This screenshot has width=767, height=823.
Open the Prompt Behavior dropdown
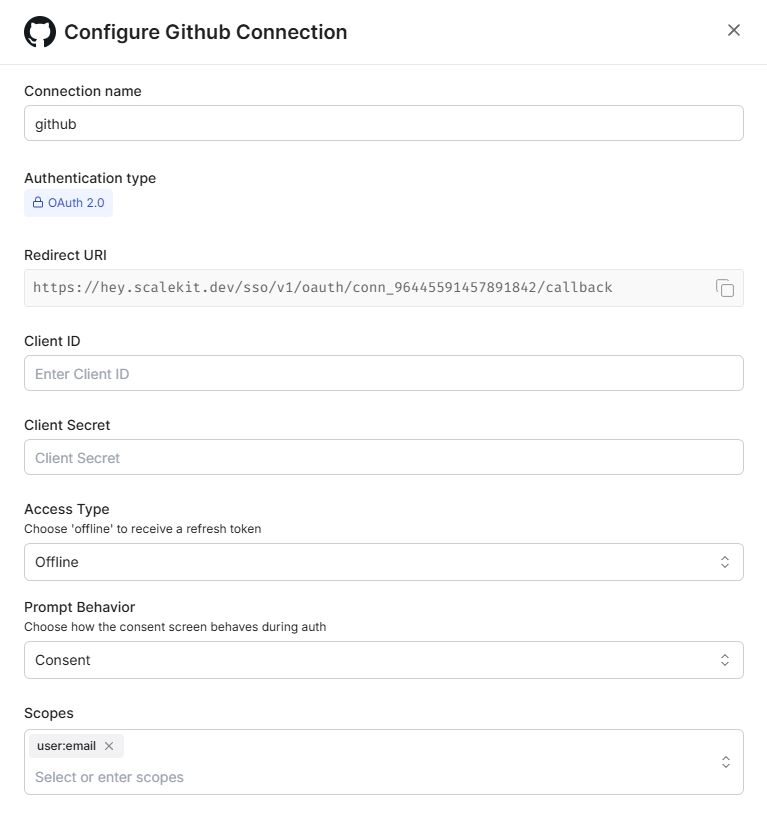pos(384,660)
